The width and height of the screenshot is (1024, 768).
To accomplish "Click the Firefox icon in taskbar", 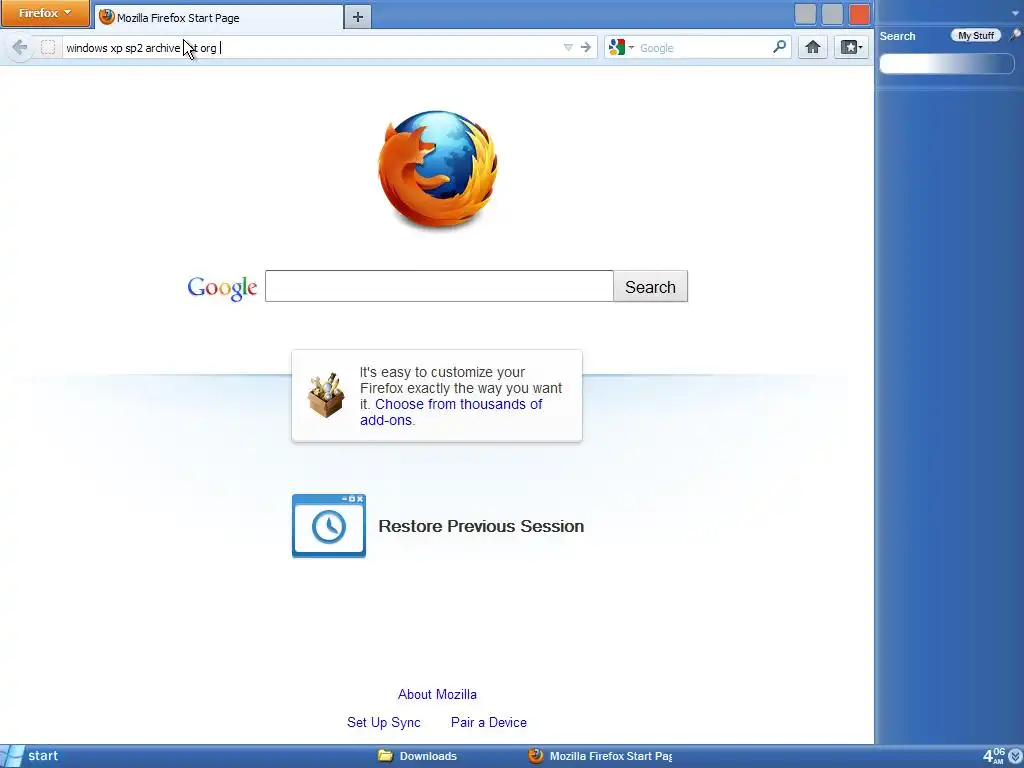I will coord(536,756).
